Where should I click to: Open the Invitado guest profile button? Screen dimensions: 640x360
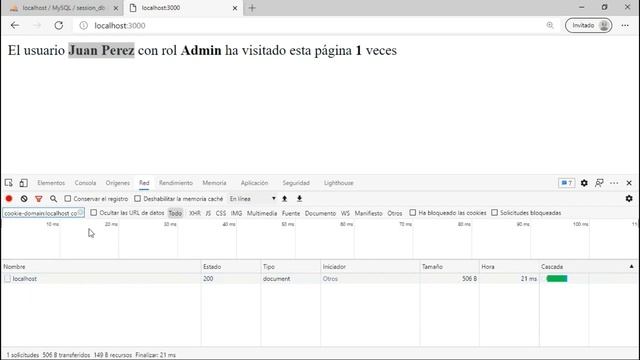588,25
